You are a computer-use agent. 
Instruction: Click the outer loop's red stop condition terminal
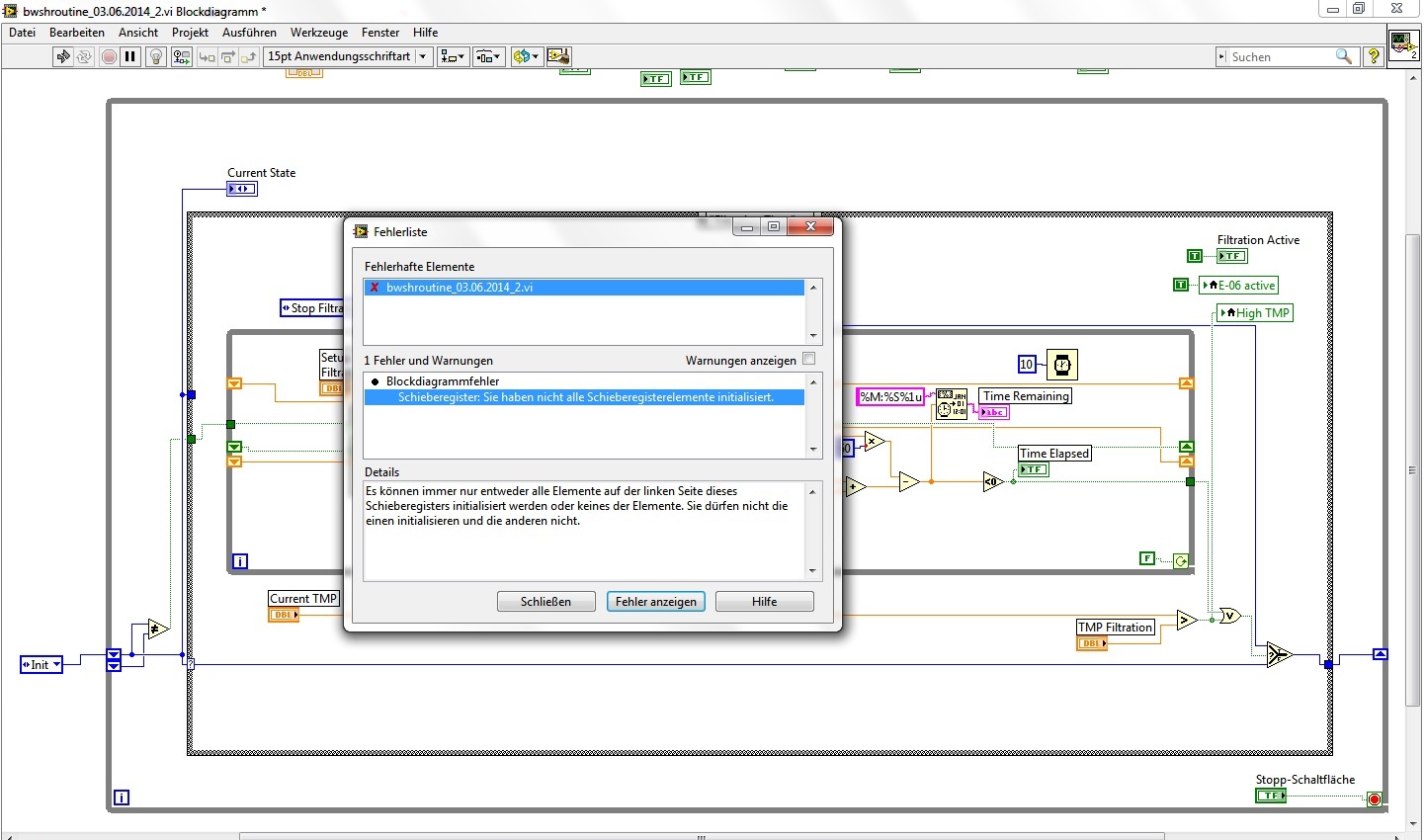point(1374,798)
